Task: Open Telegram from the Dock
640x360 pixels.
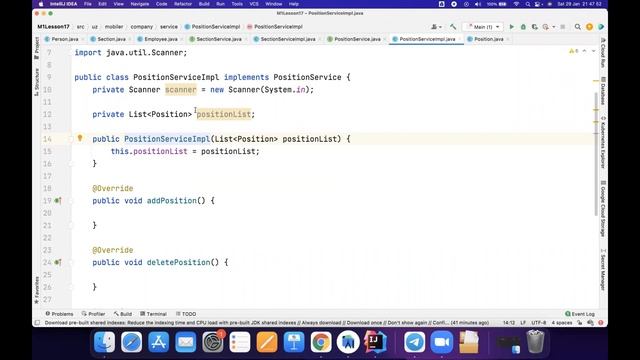Action: pyautogui.click(x=414, y=342)
